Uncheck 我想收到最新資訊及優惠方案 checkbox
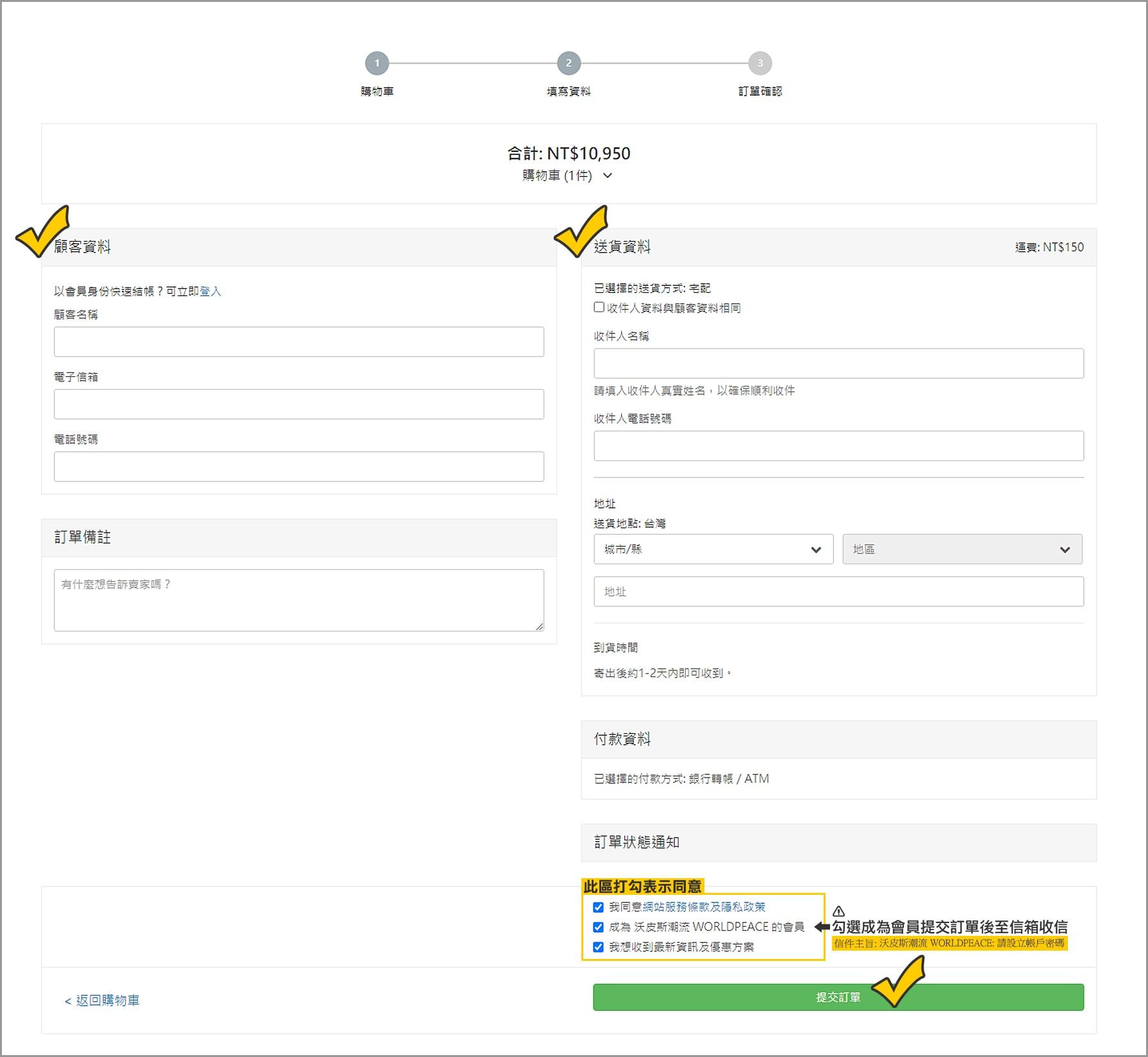 [x=598, y=947]
